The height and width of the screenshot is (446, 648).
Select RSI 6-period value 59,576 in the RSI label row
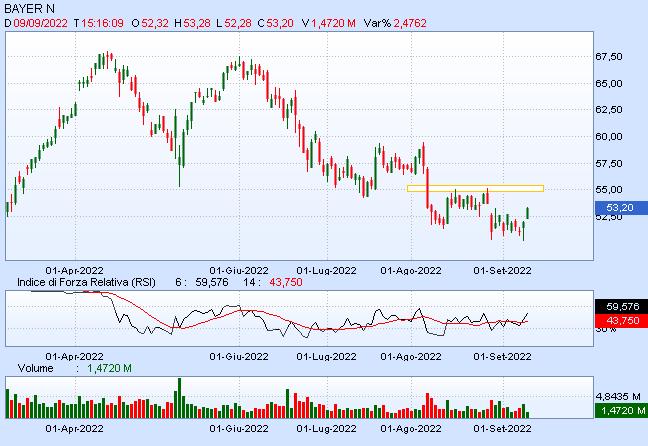212,282
